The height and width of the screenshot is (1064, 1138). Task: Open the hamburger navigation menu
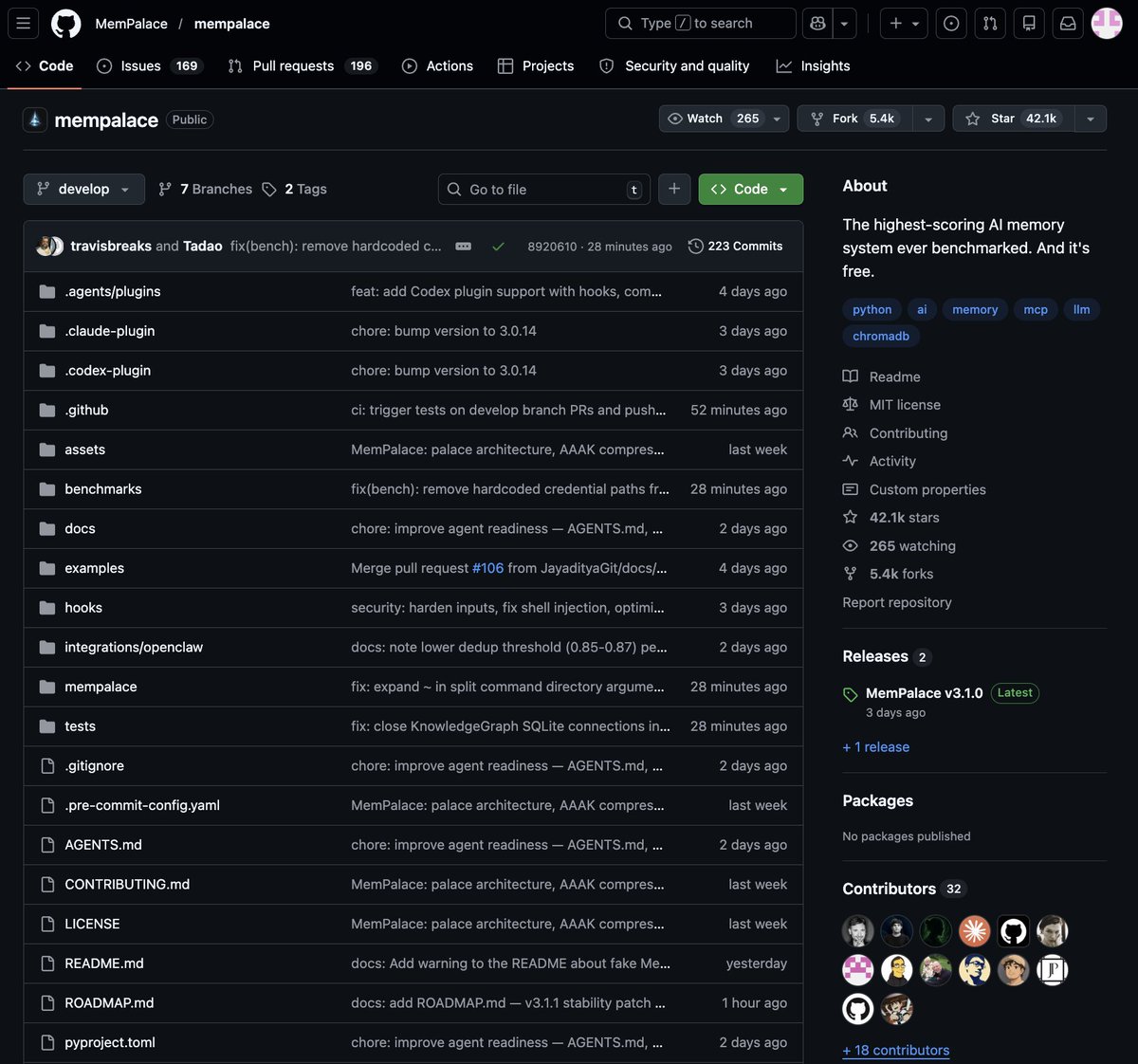24,24
